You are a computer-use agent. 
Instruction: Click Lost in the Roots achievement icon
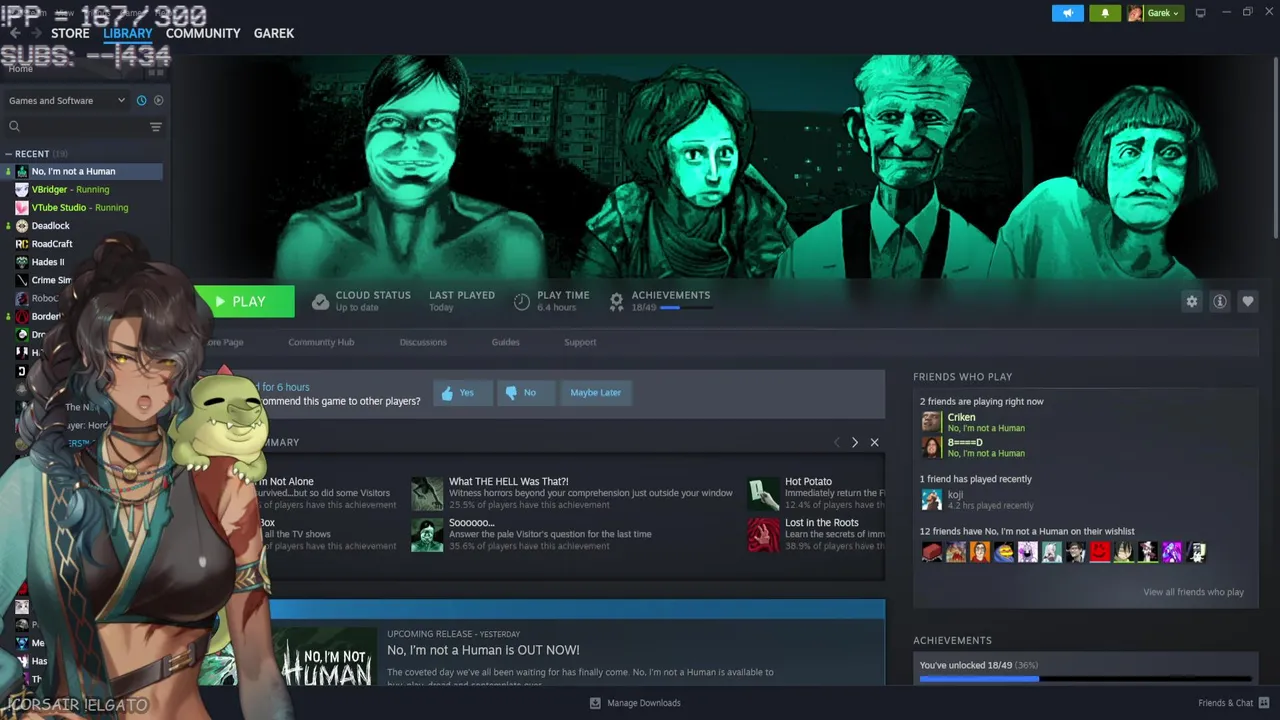tap(764, 534)
